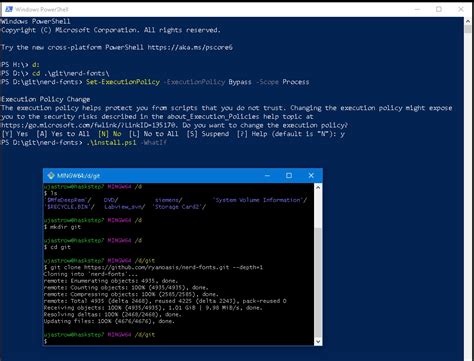
Task: Click the Git Bash scrollbar down arrow
Action: pos(318,341)
